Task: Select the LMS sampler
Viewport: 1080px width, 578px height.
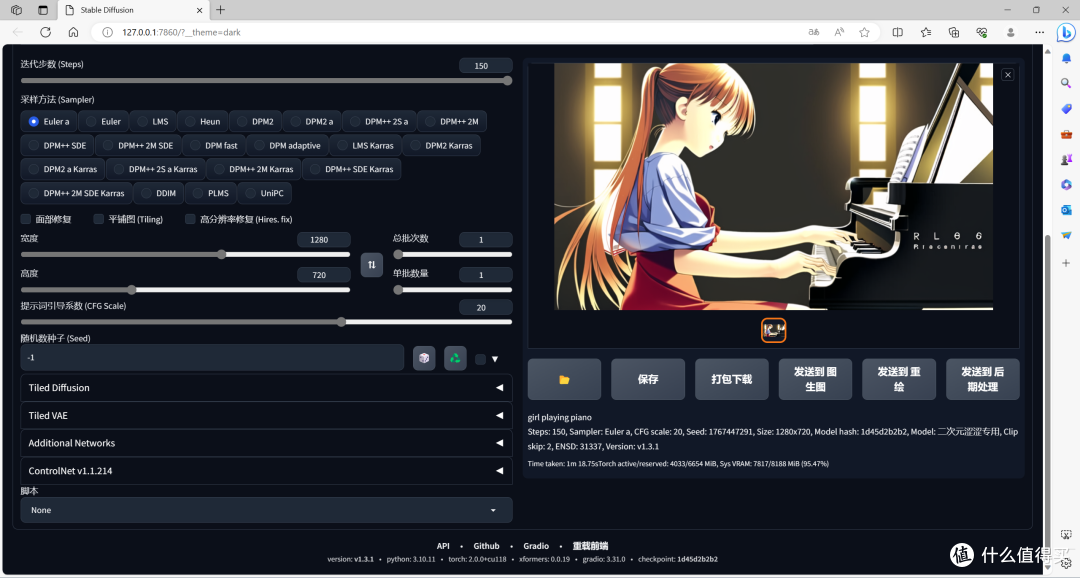Action: point(153,121)
